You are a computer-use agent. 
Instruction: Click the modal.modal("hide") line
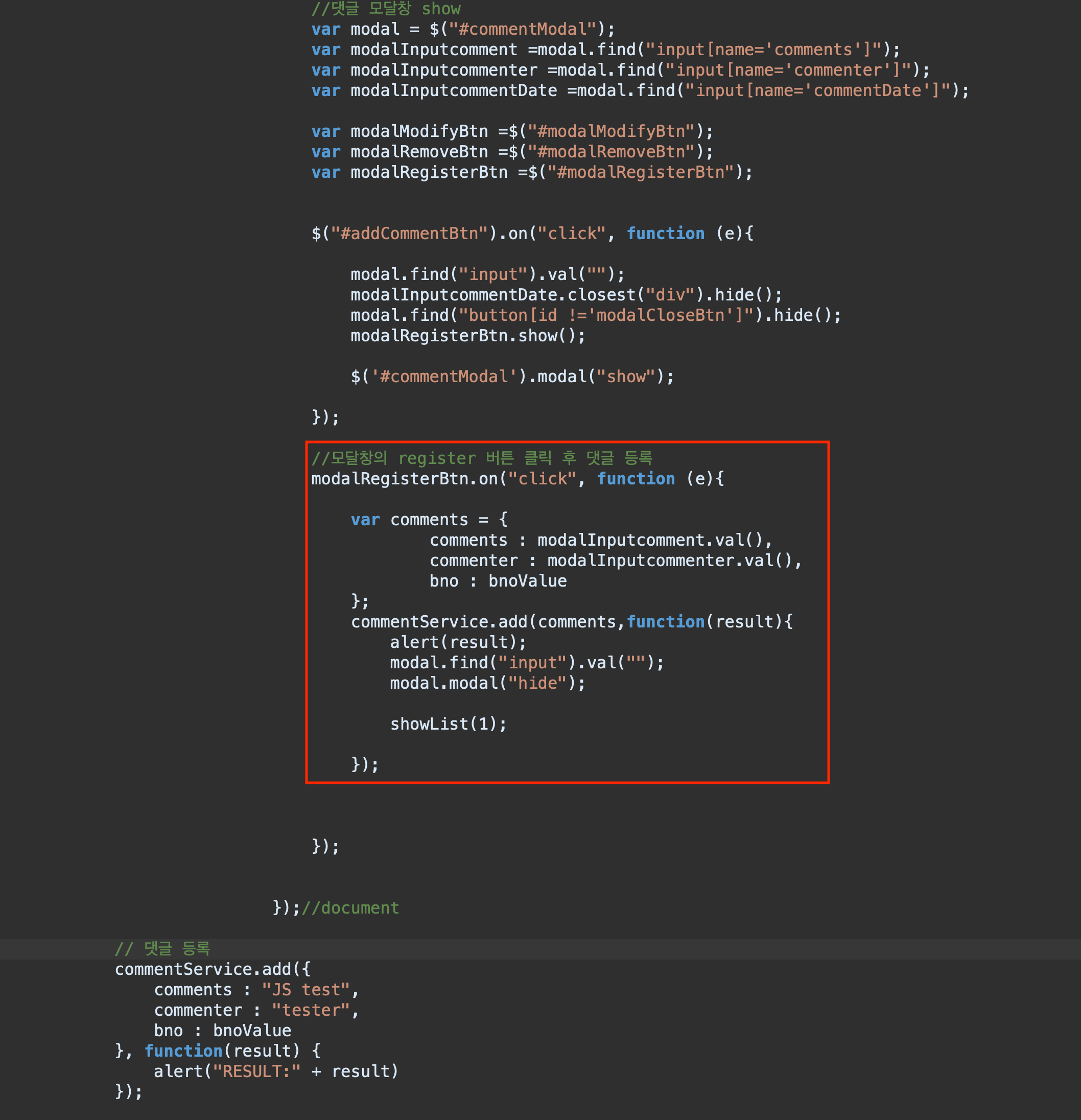pos(487,684)
